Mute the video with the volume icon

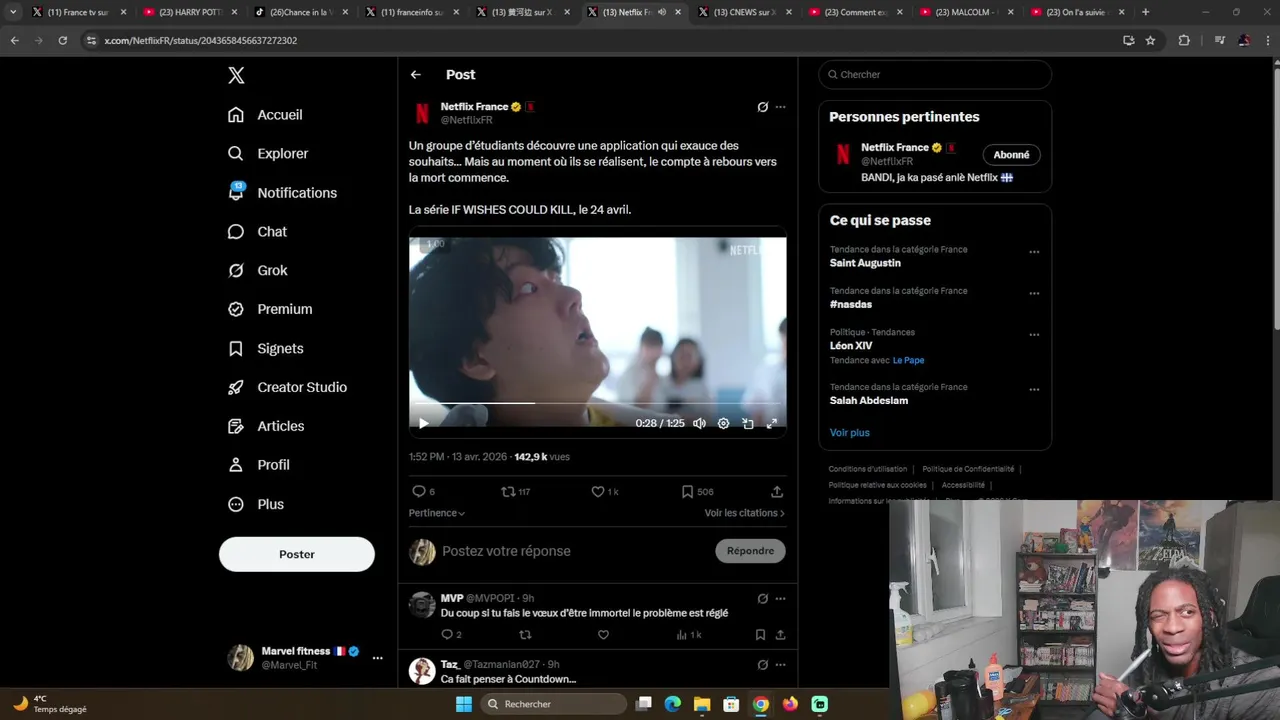[x=700, y=424]
